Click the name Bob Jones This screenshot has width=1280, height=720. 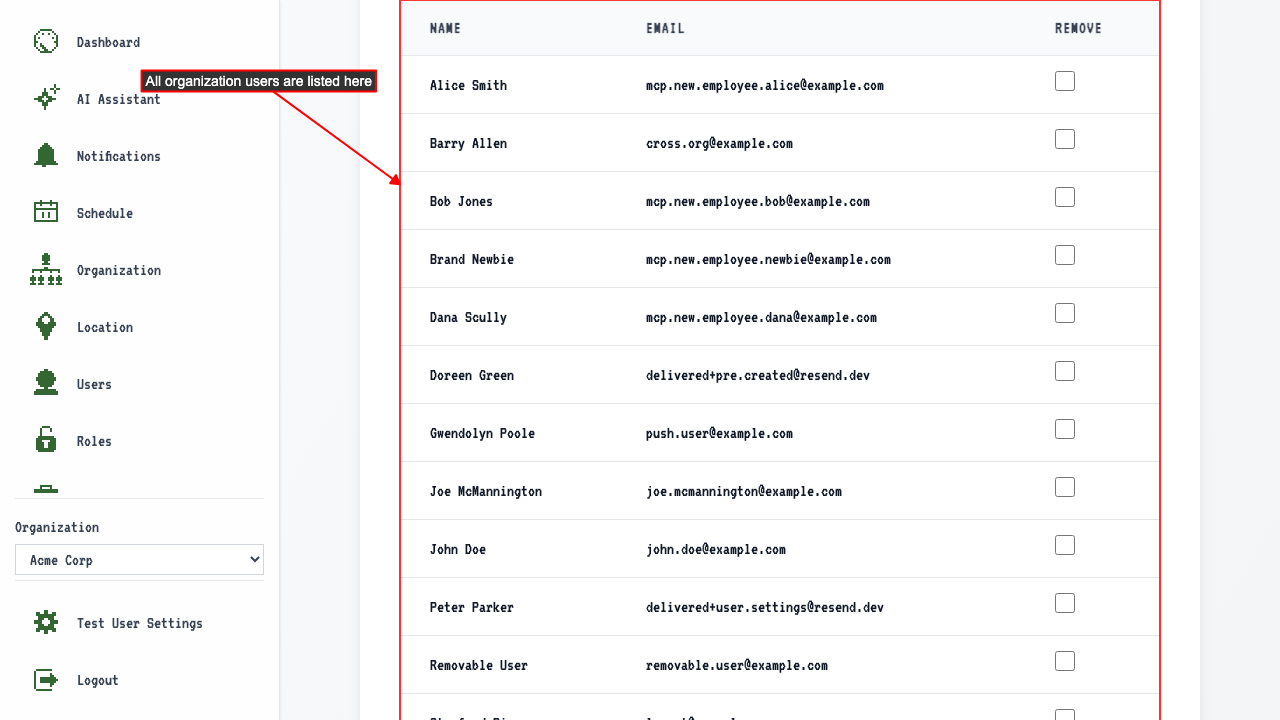tap(461, 201)
